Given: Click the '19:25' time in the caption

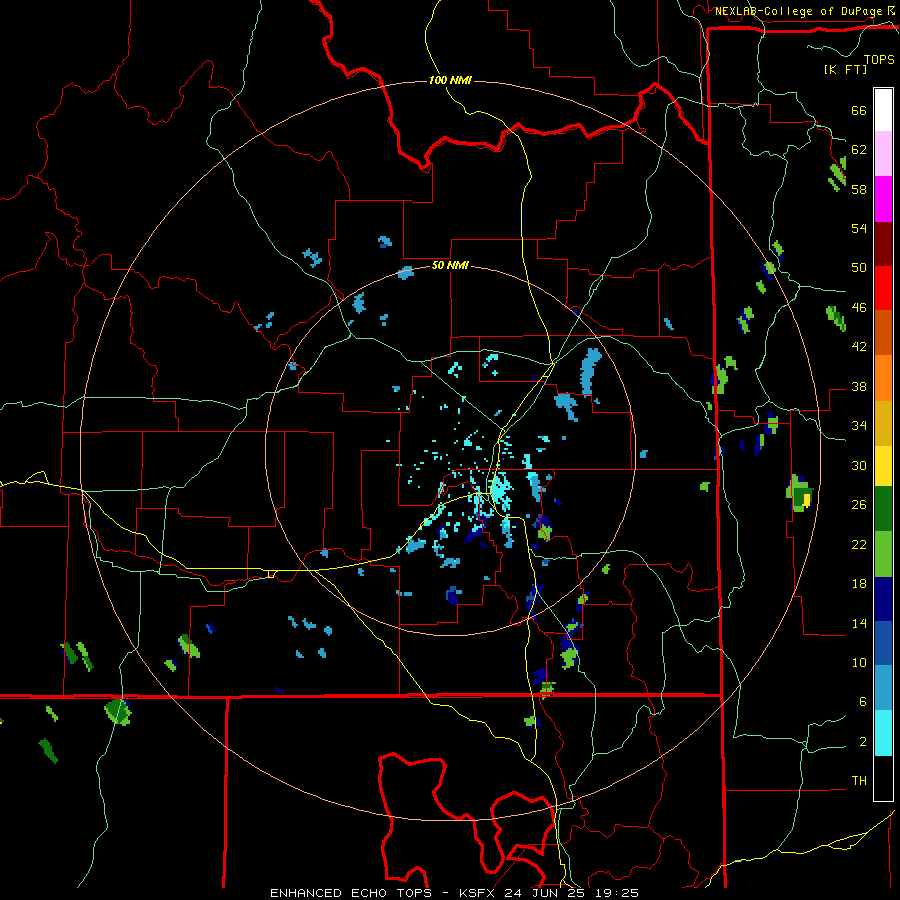Looking at the screenshot, I should pos(617,893).
